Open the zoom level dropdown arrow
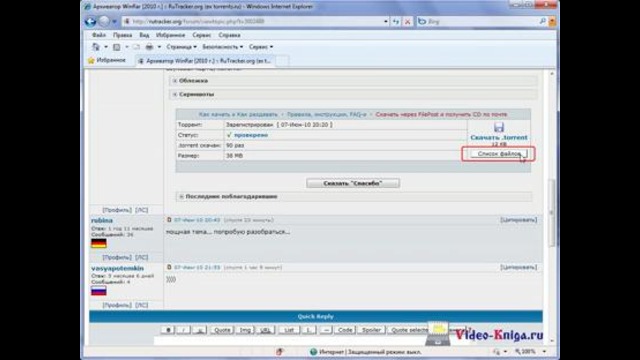The height and width of the screenshot is (360, 640). click(x=544, y=351)
